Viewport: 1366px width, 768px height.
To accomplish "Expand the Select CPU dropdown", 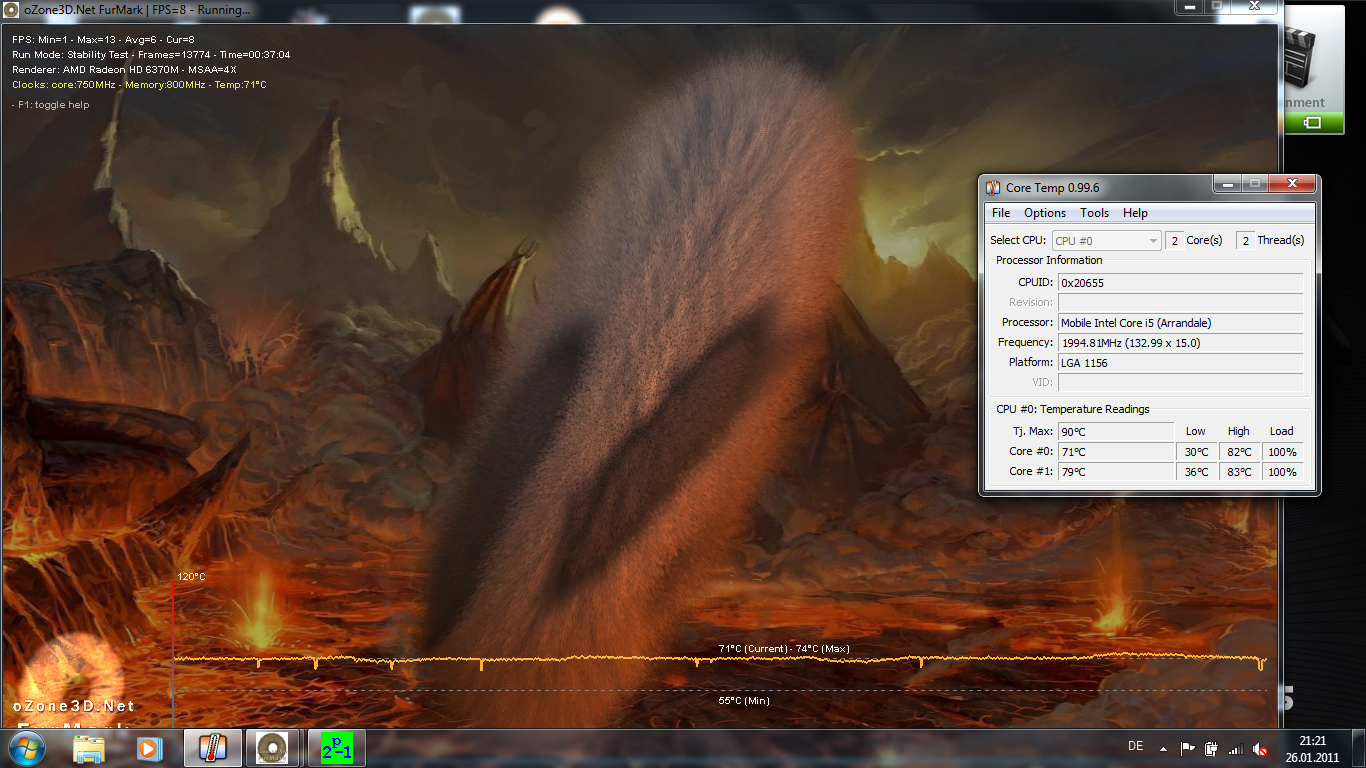I will tap(1107, 240).
